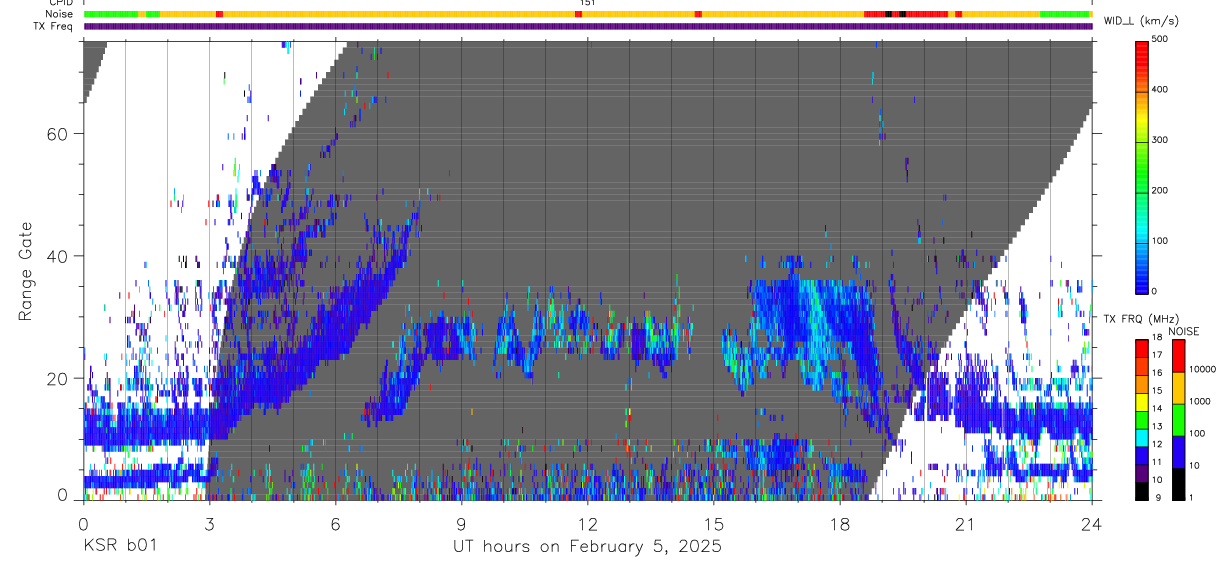Click the 15 tick label on the UT hours axis
Image resolution: width=1228 pixels, height=567 pixels.
point(713,523)
